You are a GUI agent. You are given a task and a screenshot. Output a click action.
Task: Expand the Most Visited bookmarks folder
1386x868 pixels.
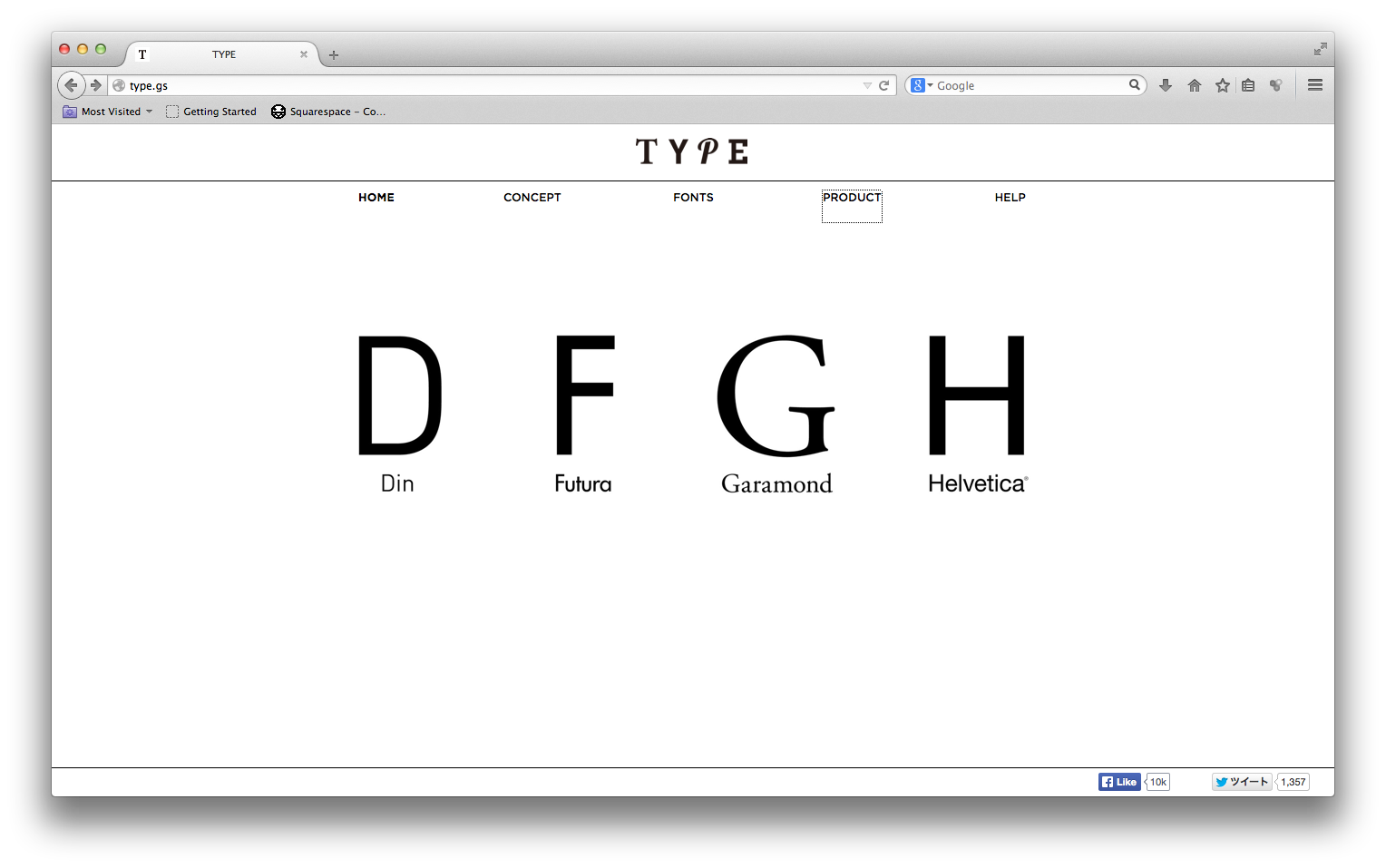point(108,112)
